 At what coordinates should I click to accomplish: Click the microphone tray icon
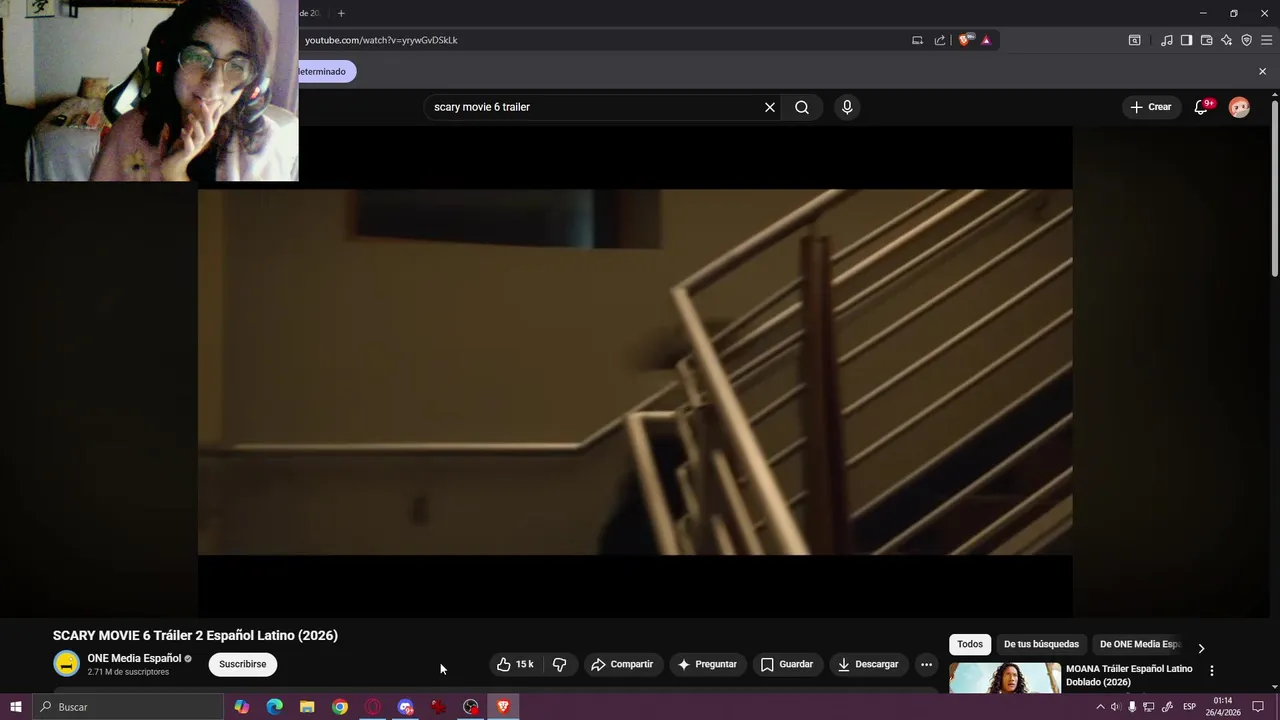1132,707
